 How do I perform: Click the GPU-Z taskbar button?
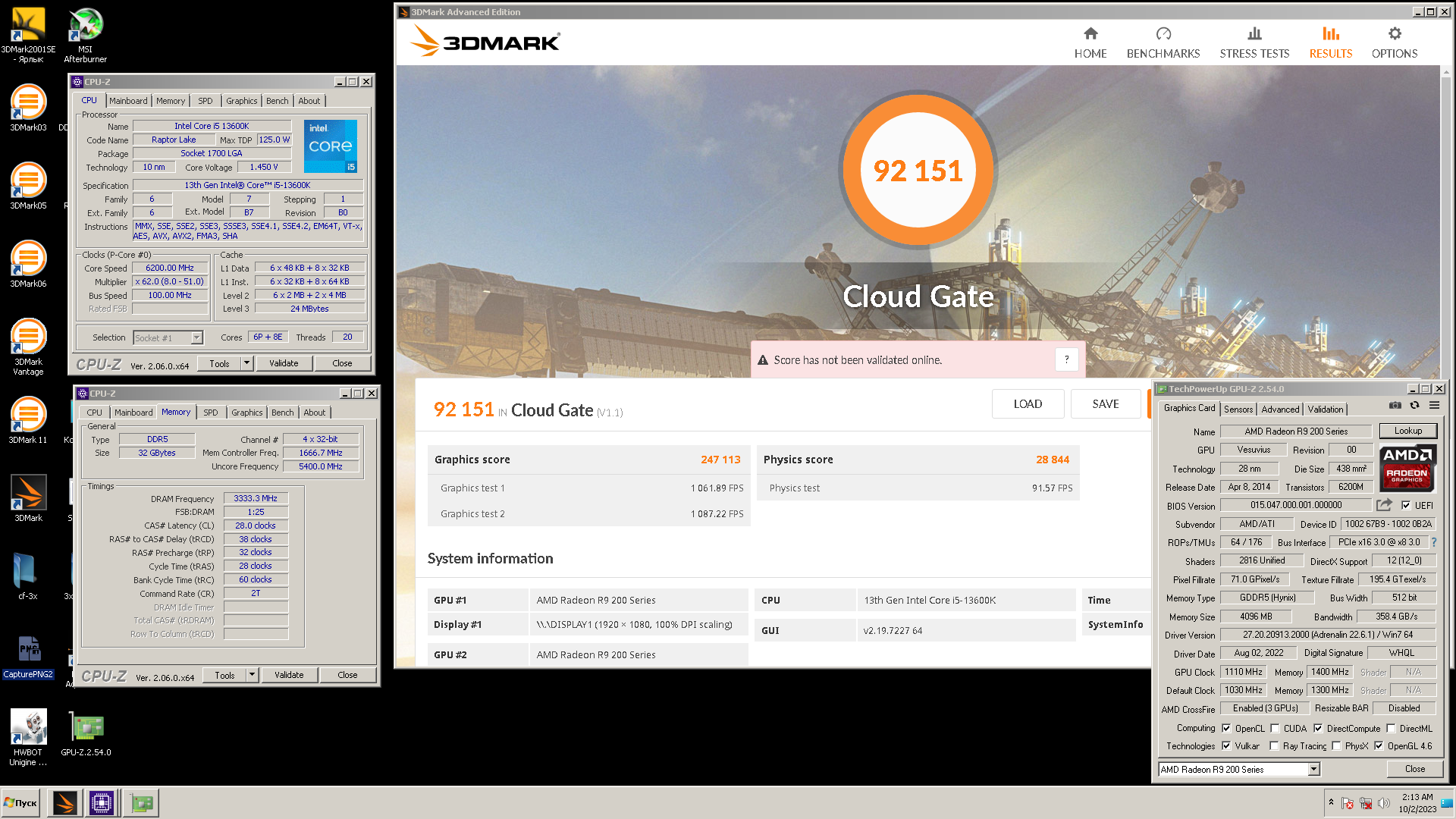pos(142,802)
